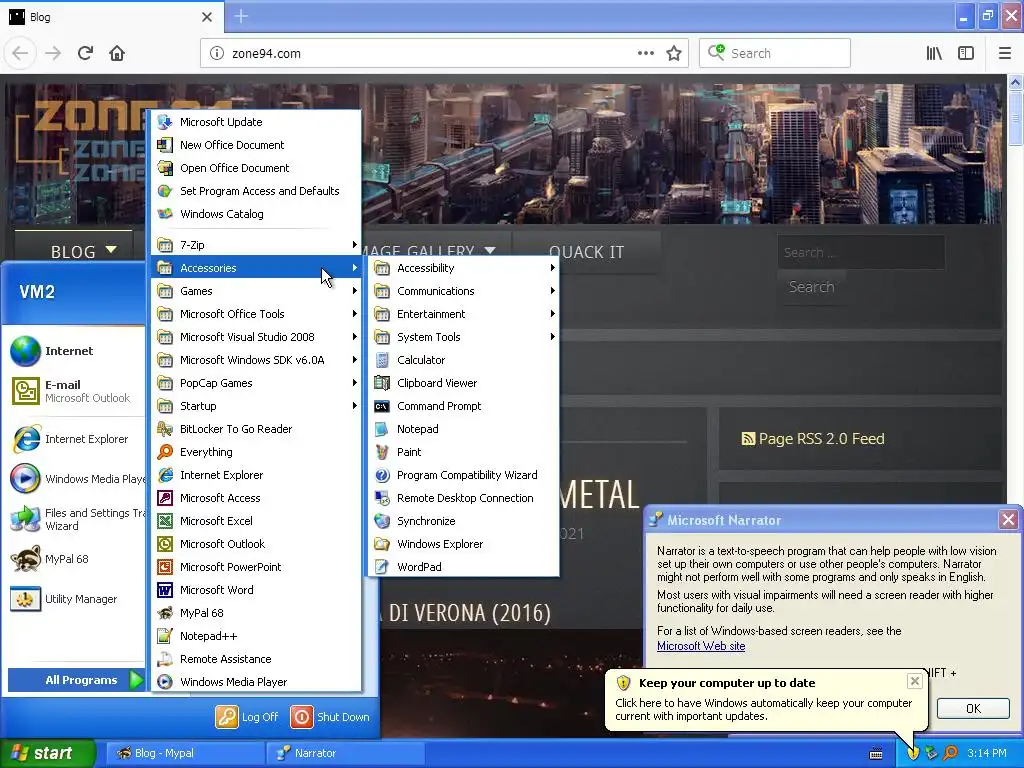Open Page RSS 2.0 Feed link
Image resolution: width=1024 pixels, height=768 pixels.
point(813,438)
